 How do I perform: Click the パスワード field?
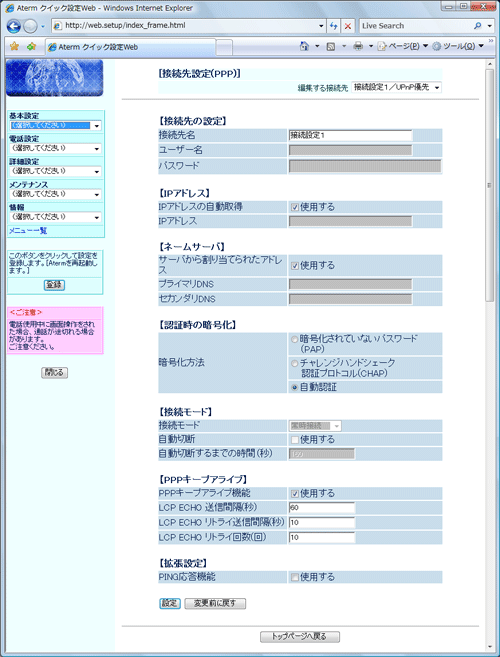(365, 166)
